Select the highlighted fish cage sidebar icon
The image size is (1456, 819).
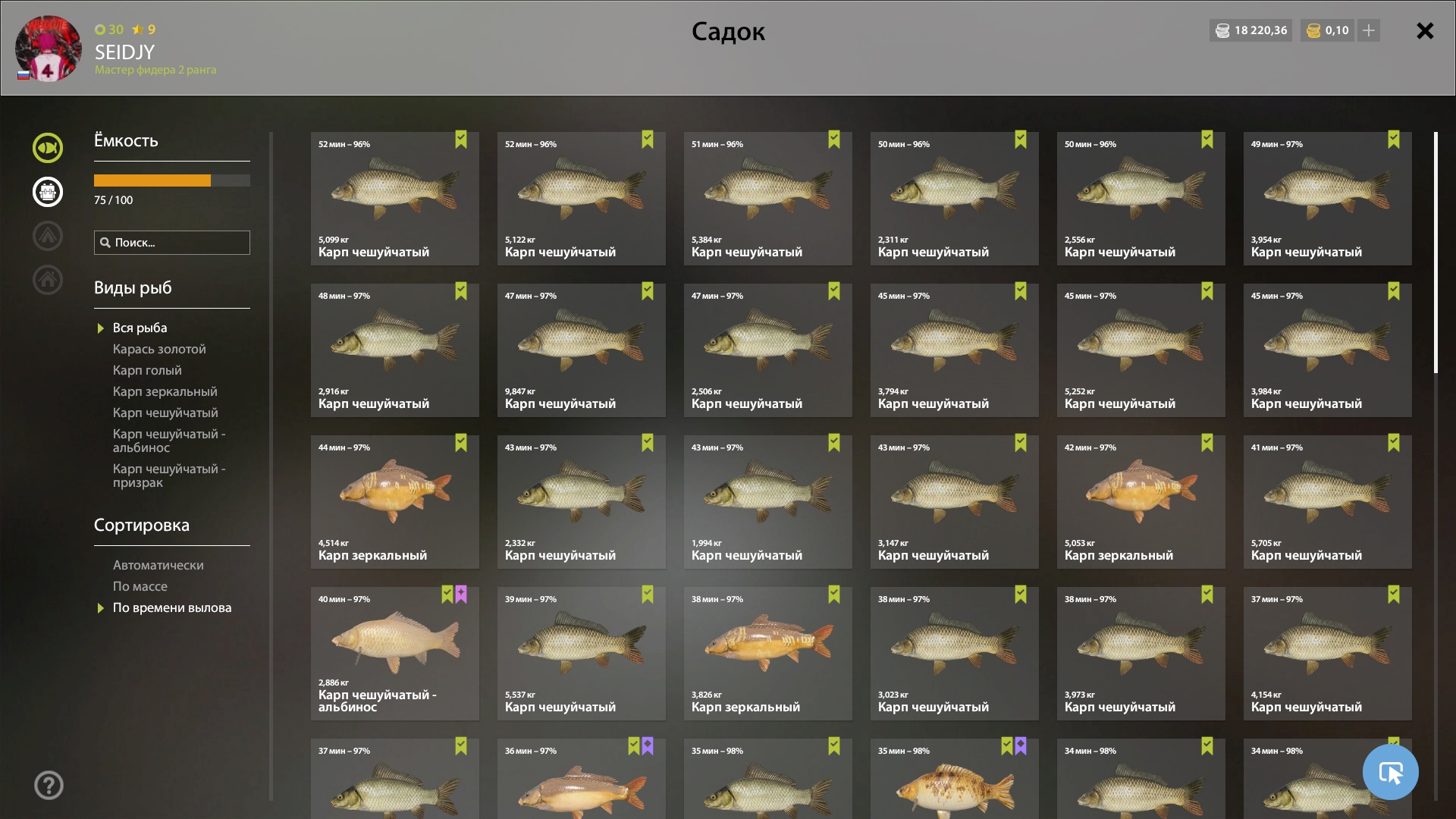(x=47, y=192)
